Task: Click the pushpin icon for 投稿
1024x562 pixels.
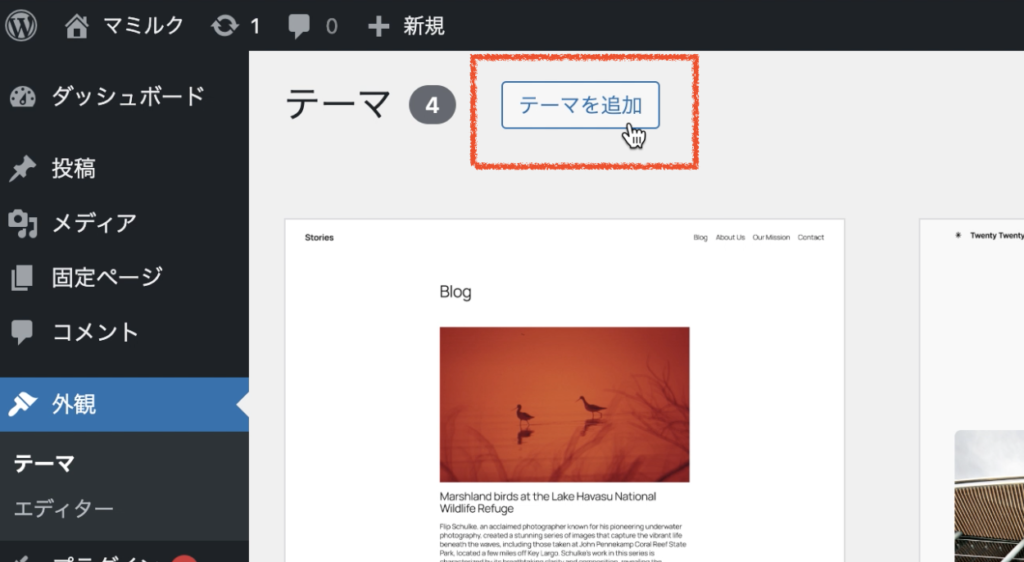Action: (23, 169)
